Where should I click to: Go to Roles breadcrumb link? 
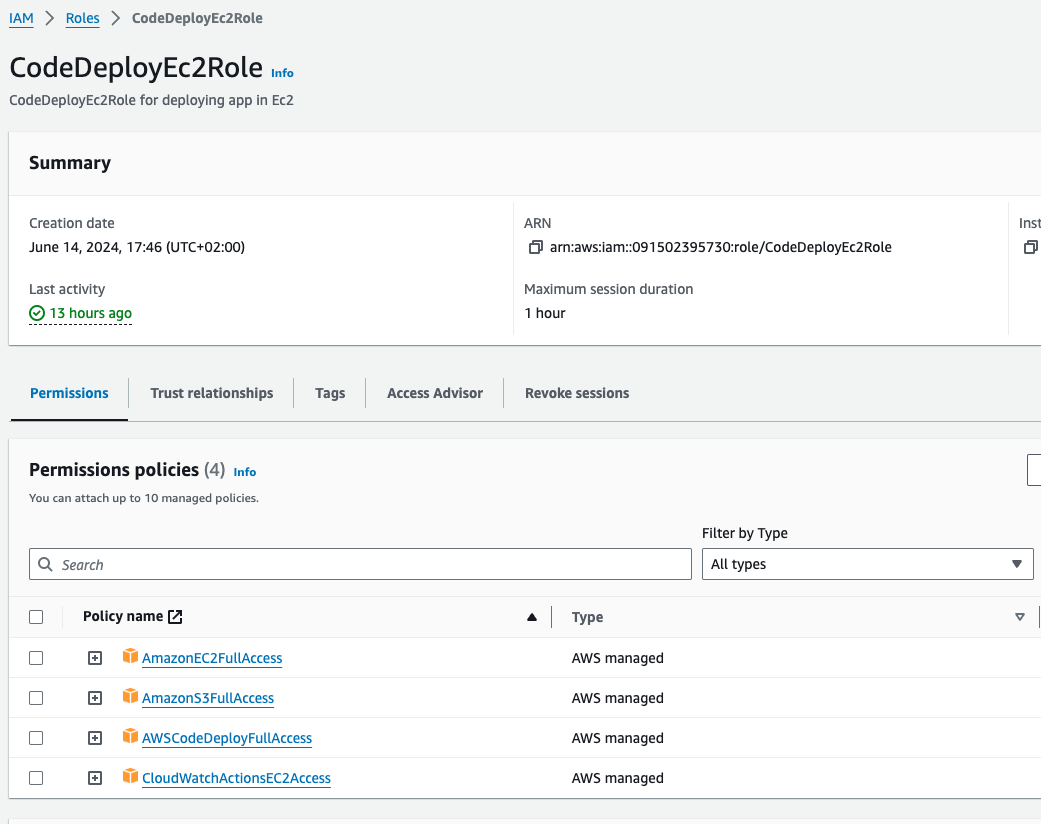(x=82, y=18)
